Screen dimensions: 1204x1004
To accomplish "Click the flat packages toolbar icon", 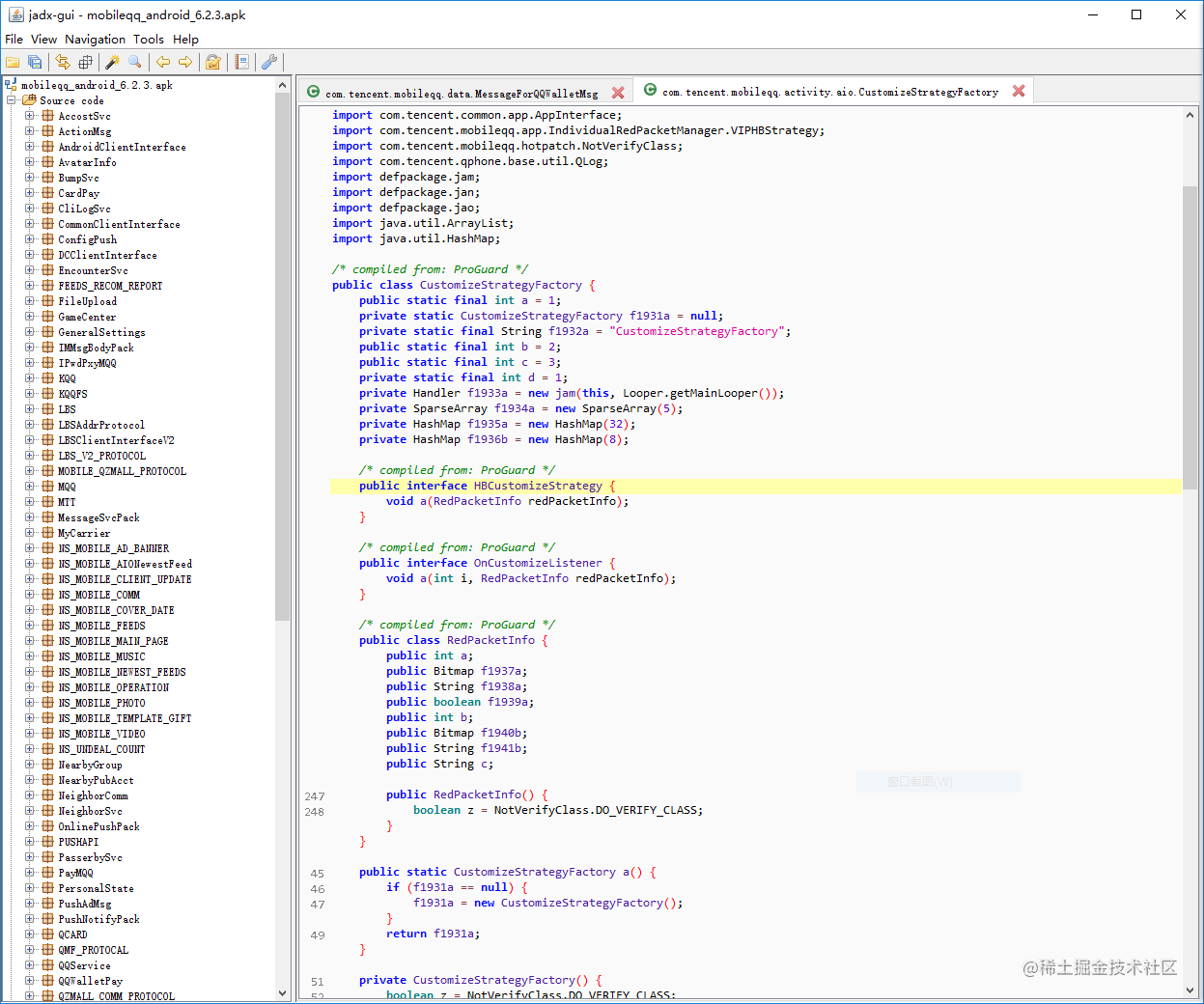I will (x=85, y=62).
